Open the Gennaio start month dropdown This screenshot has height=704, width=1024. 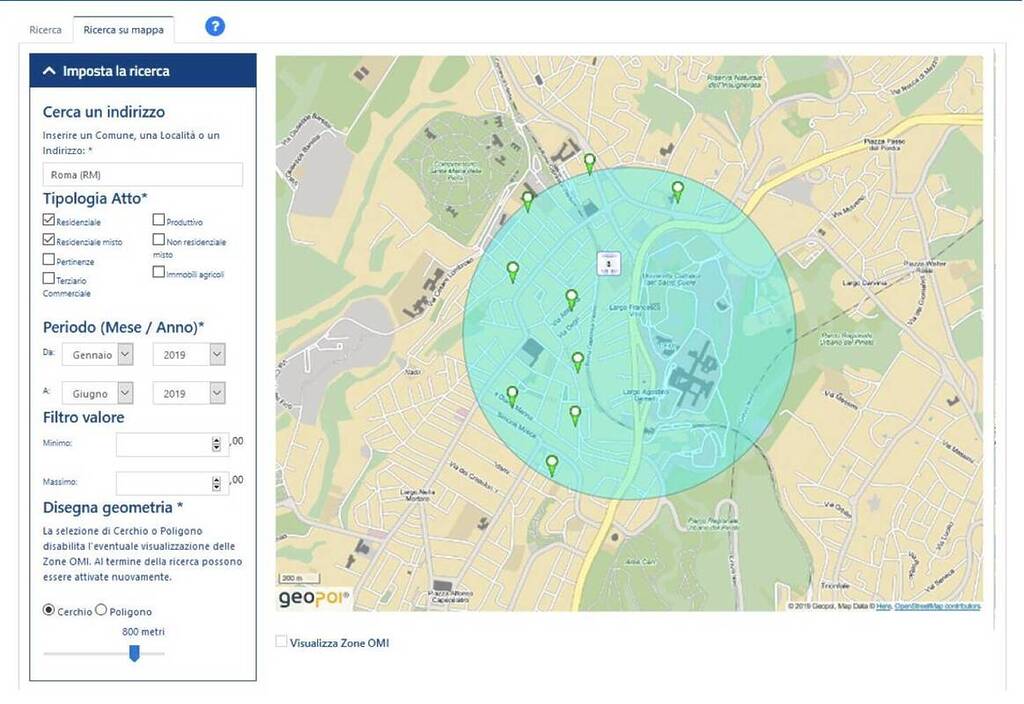[98, 355]
